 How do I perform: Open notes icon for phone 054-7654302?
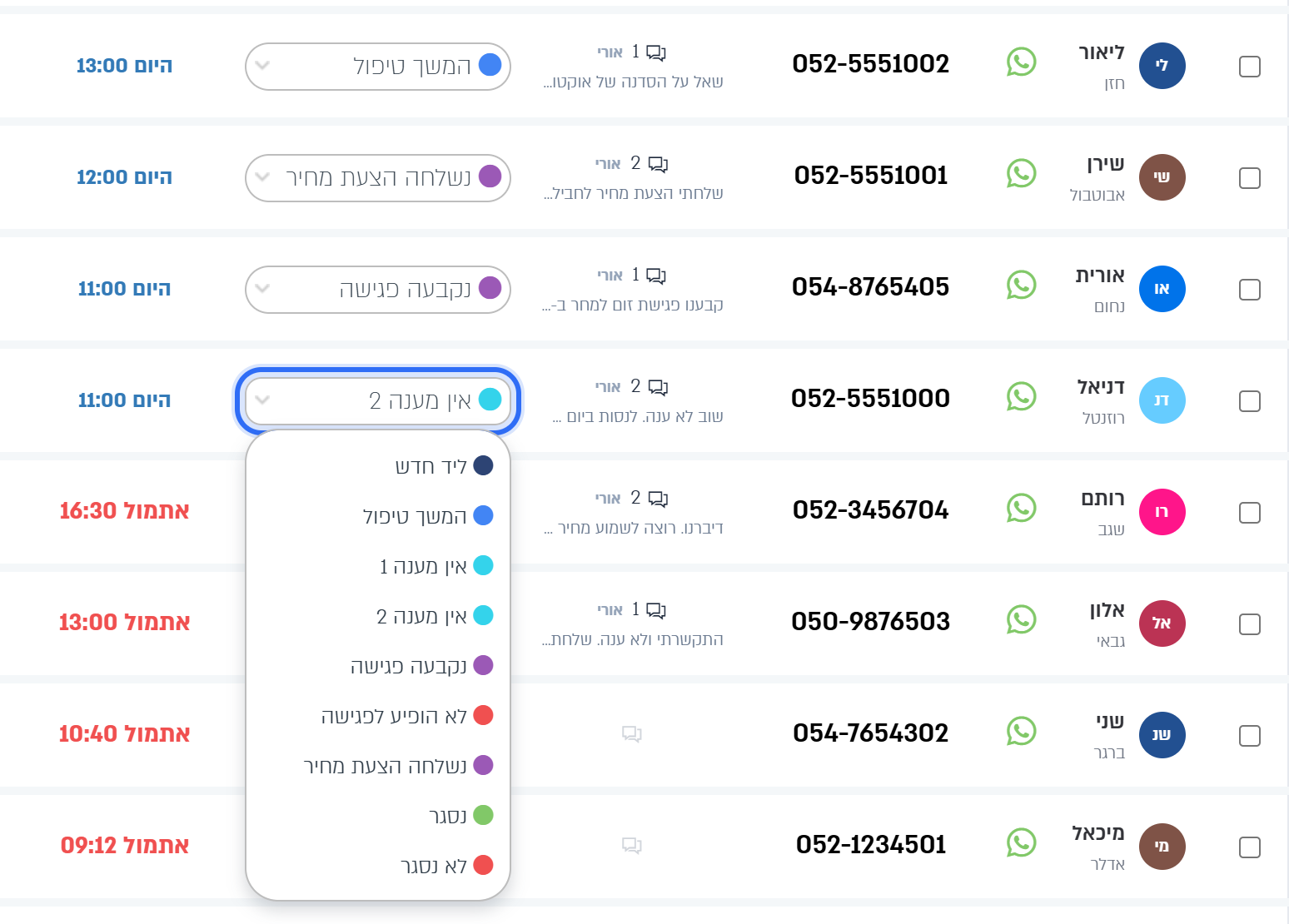632,733
